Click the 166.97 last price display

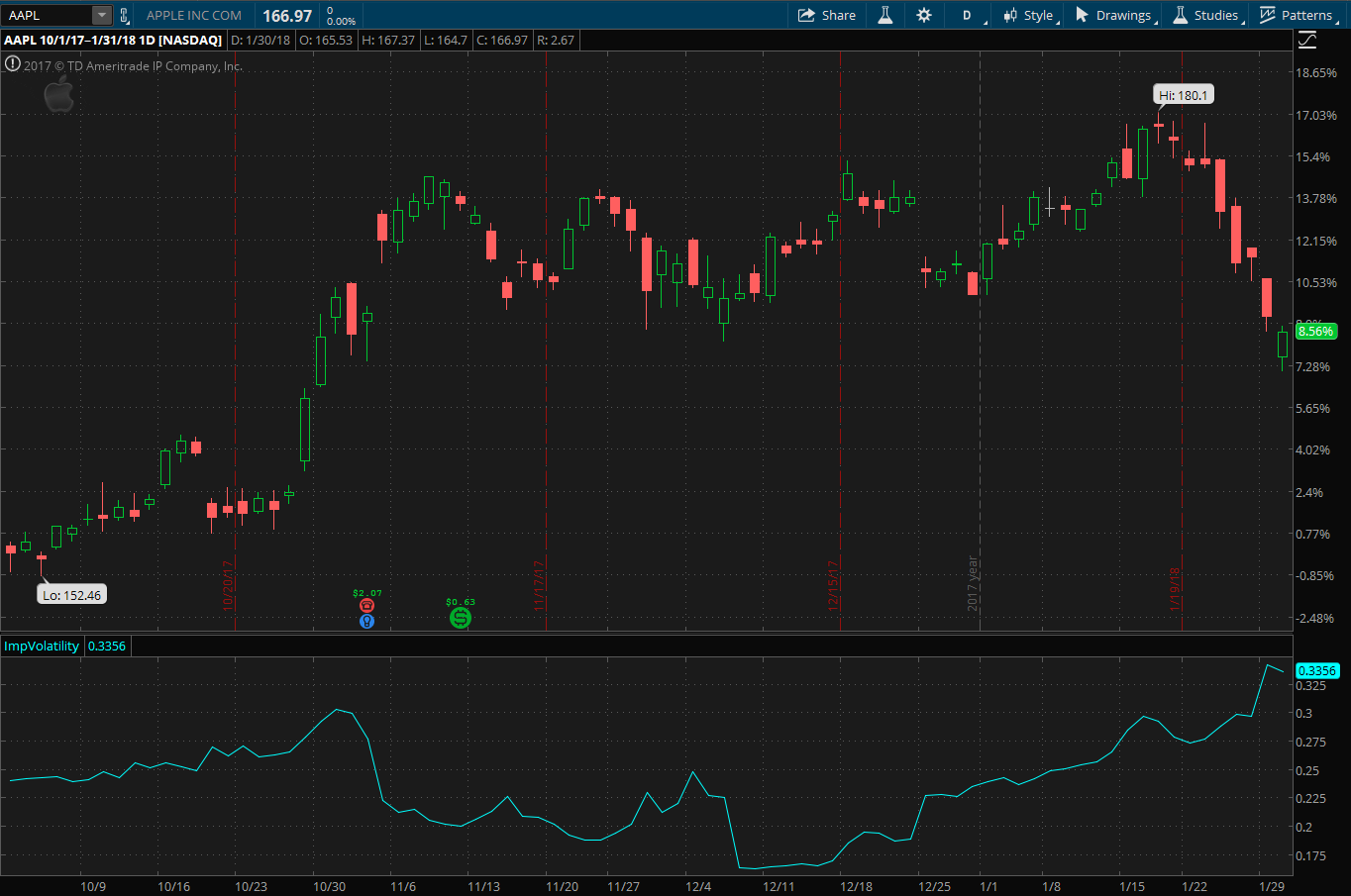[287, 16]
